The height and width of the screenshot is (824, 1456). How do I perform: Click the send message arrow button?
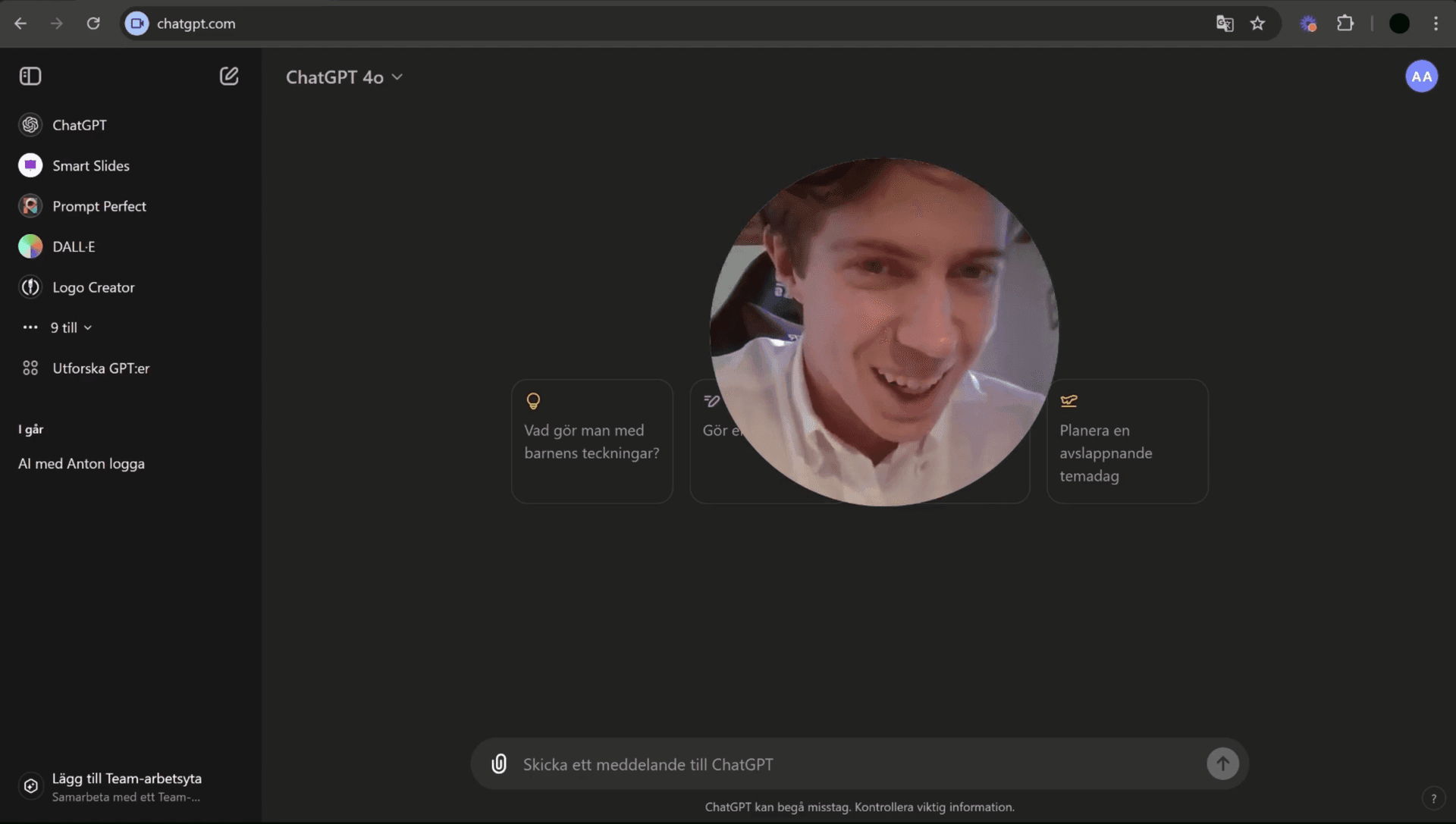(1222, 763)
